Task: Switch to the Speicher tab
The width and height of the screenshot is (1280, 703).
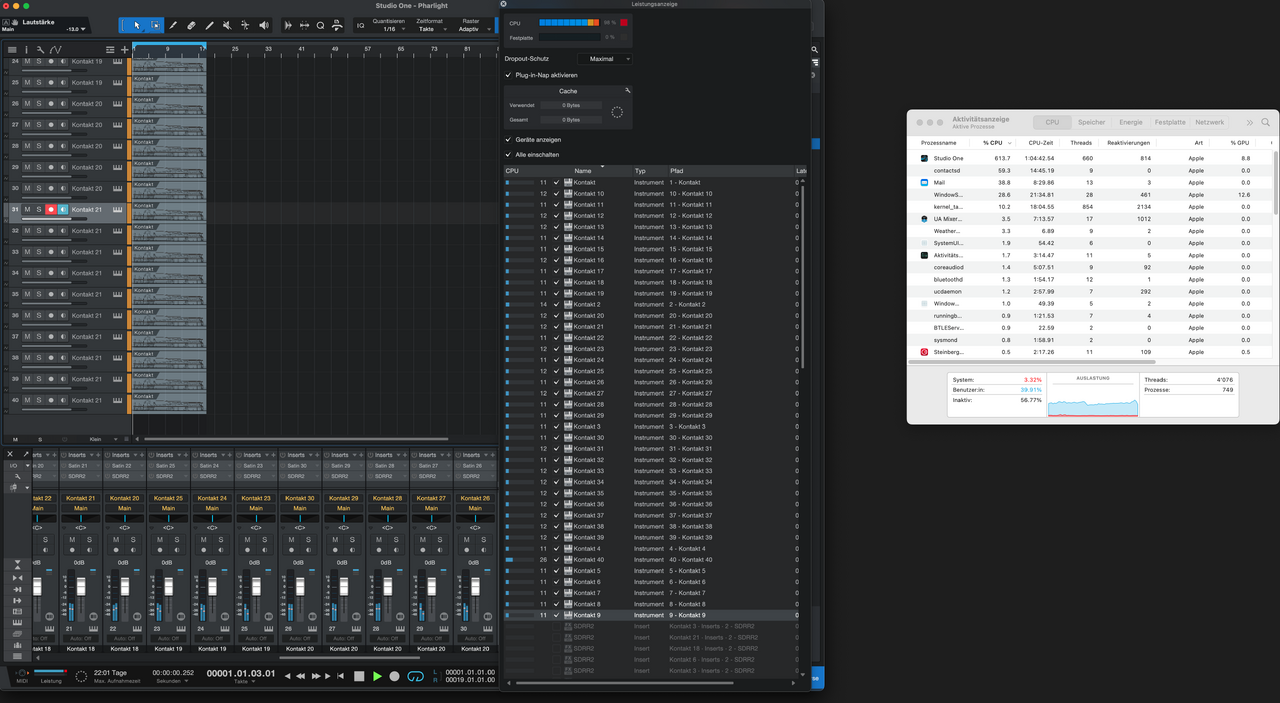Action: click(x=1091, y=122)
